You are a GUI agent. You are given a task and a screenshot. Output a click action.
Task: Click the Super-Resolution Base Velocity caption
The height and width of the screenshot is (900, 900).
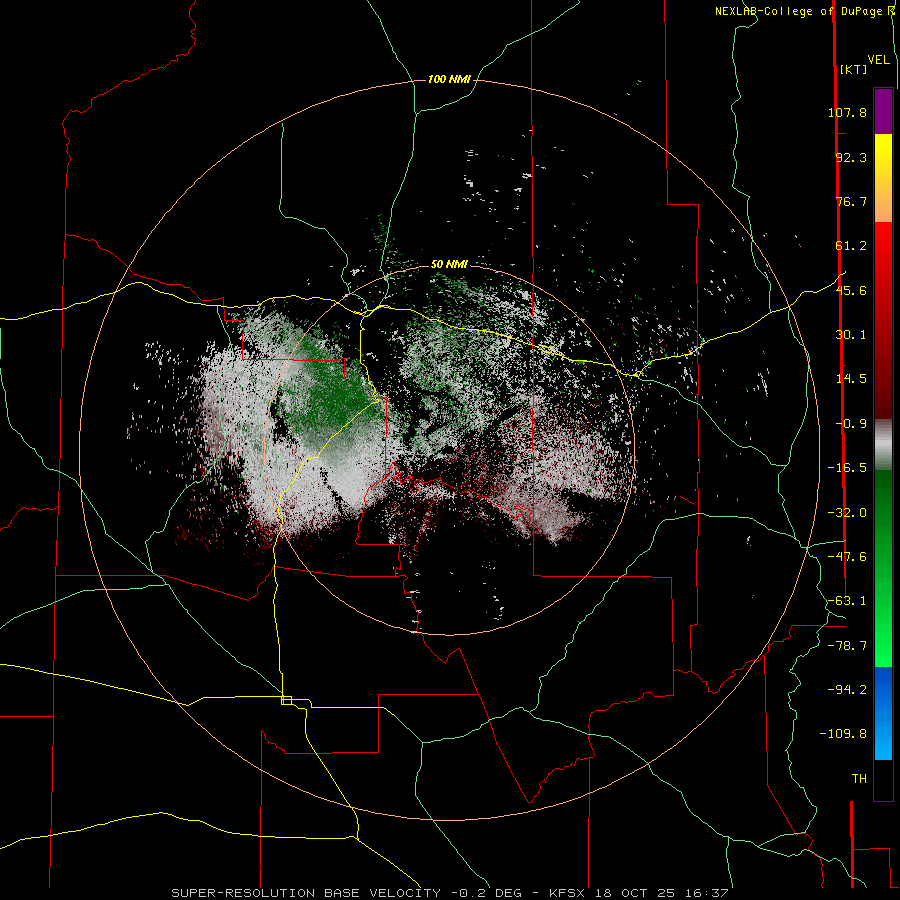(x=449, y=893)
